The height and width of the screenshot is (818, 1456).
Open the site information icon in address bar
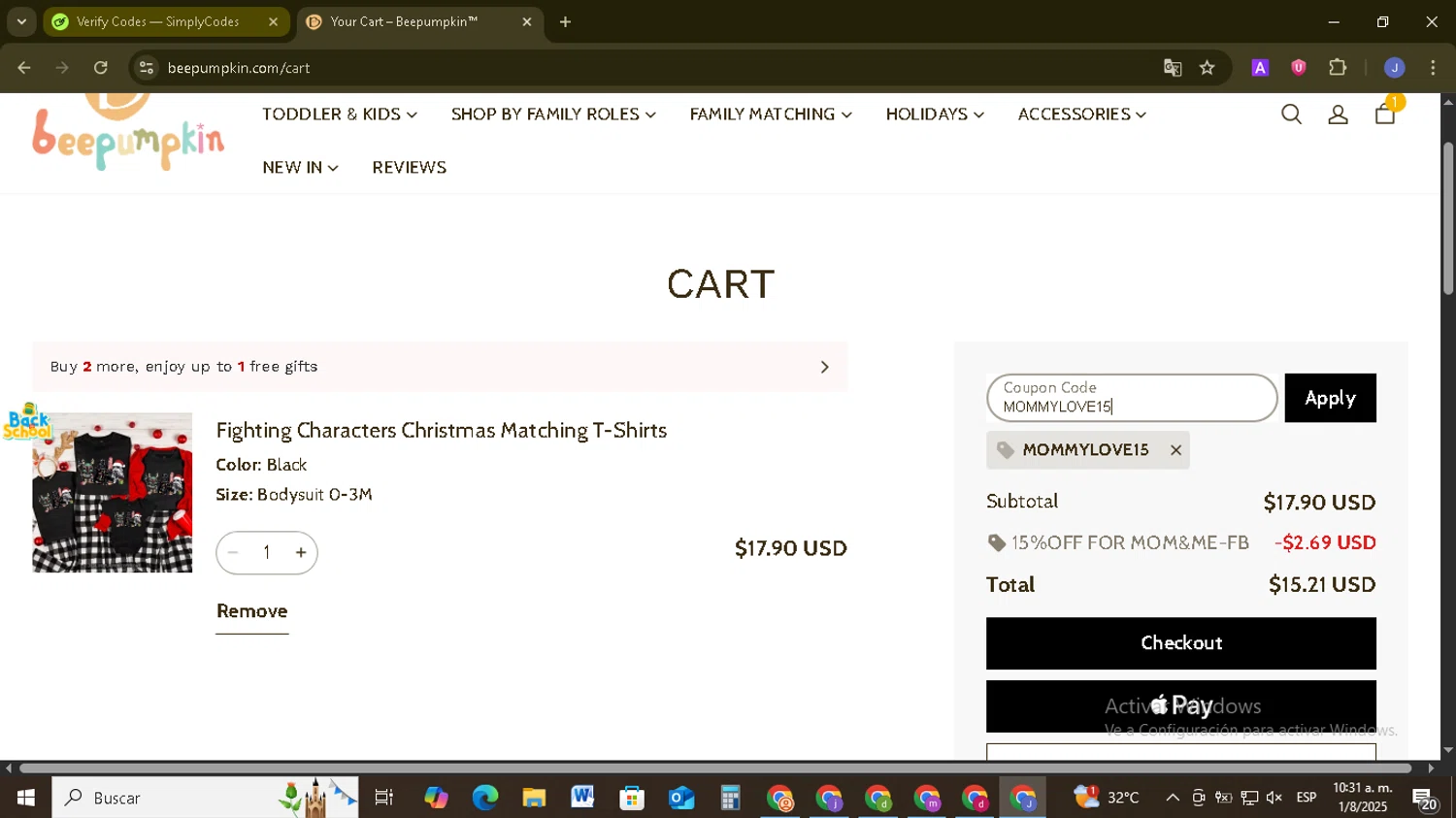147,68
